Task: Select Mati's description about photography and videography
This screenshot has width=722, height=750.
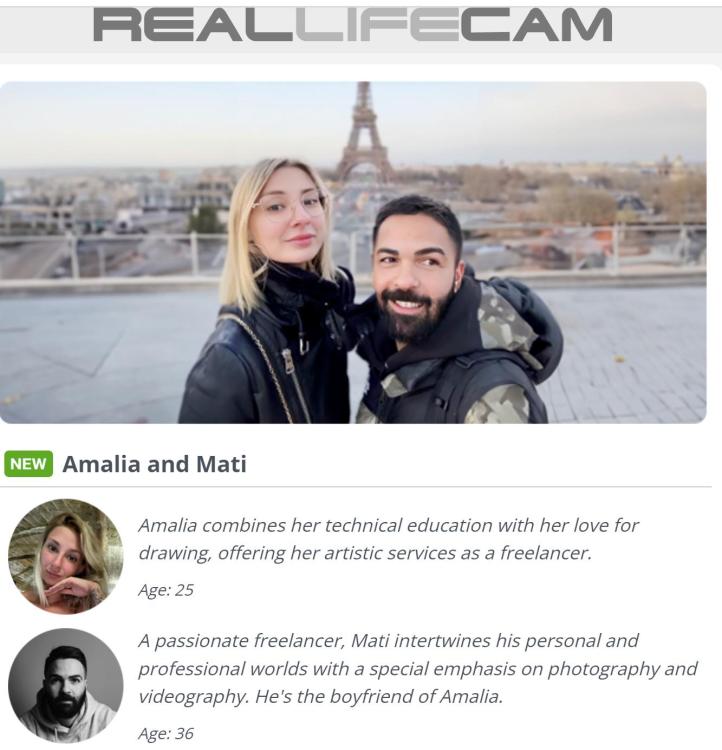Action: (417, 668)
